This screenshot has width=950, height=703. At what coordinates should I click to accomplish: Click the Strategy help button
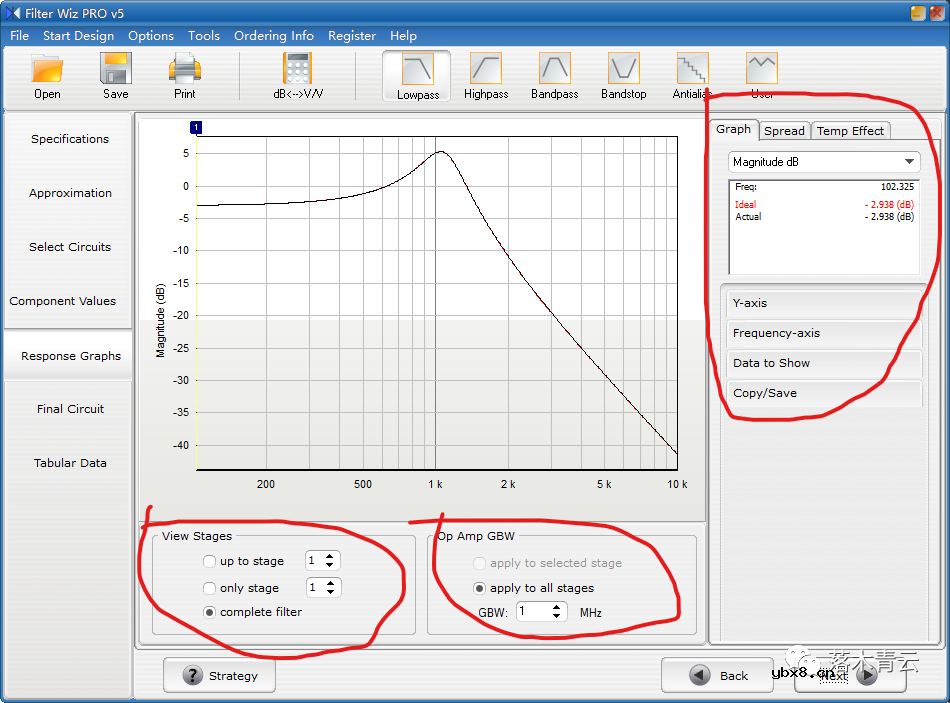tap(219, 676)
